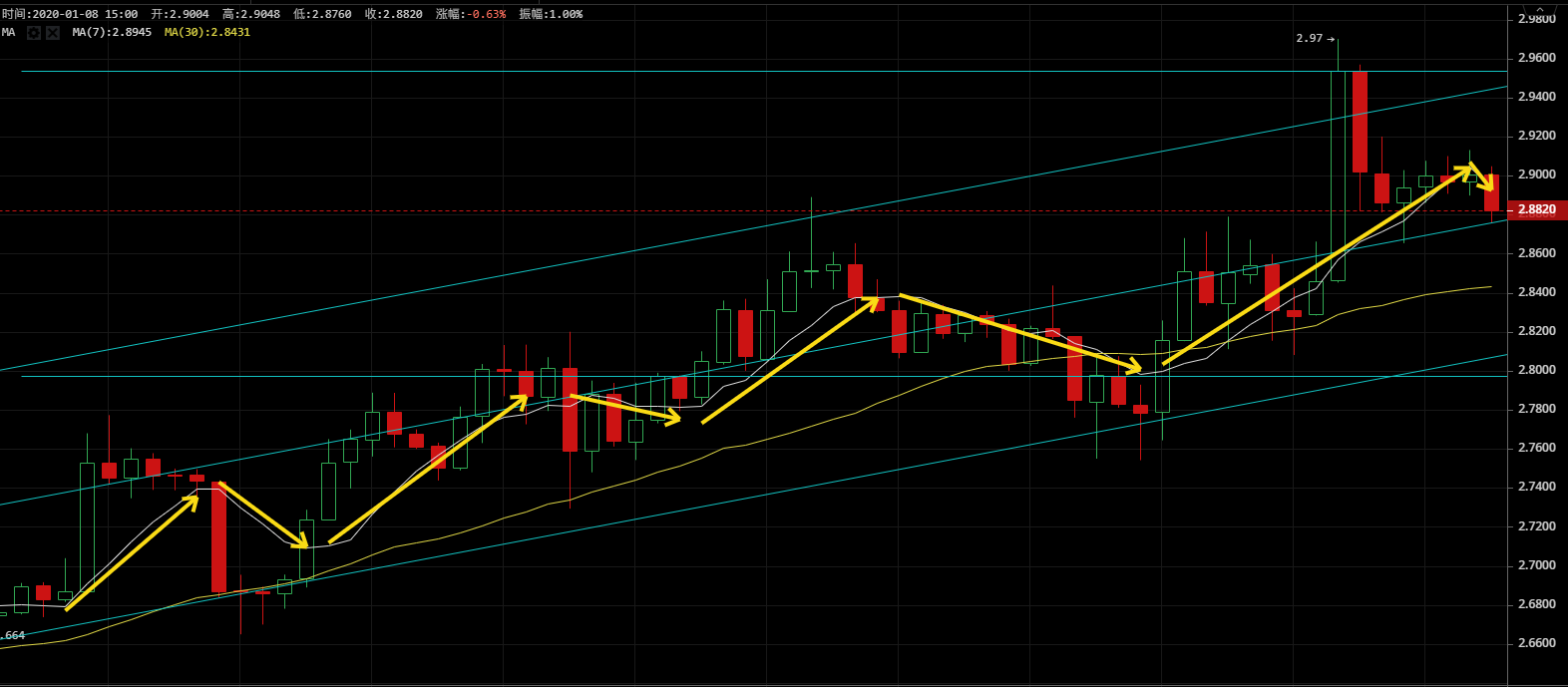Click the 2.7200 price axis label
This screenshot has width=1568, height=687.
pos(1536,526)
